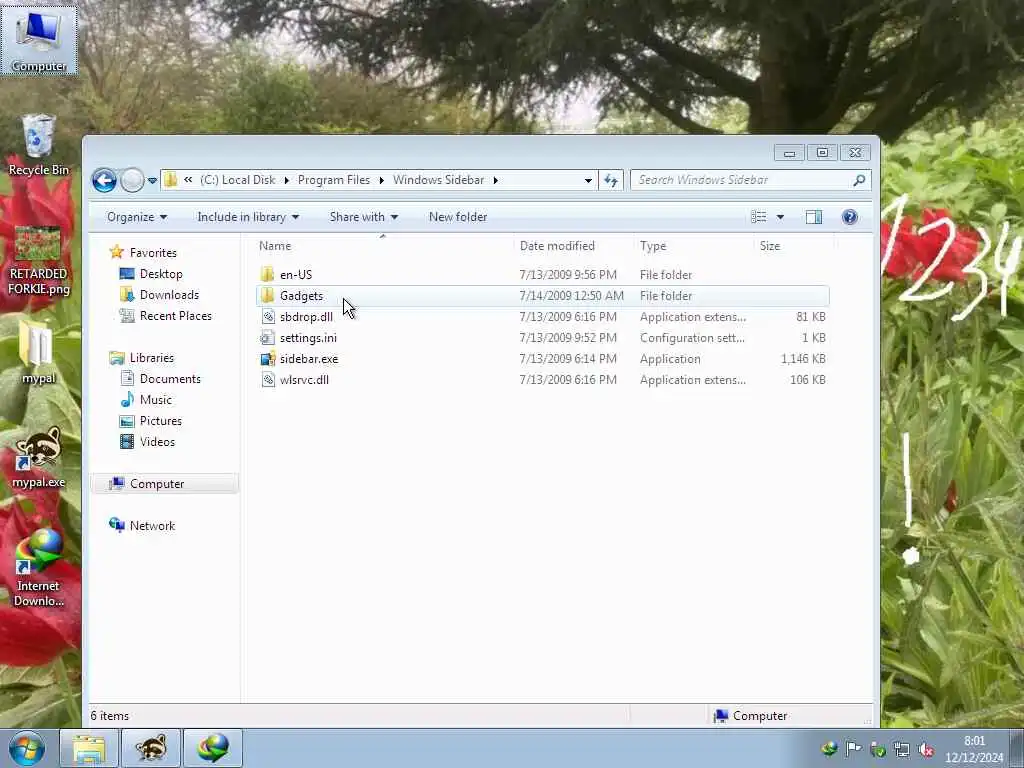1024x768 pixels.
Task: Expand the arrow after Windows Sidebar breadcrumb
Action: pyautogui.click(x=496, y=180)
